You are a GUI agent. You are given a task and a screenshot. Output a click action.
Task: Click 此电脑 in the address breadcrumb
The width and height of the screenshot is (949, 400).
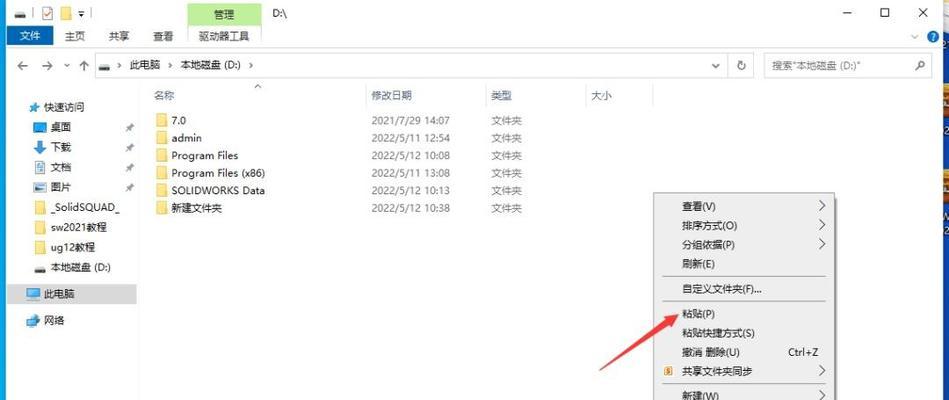[x=145, y=65]
